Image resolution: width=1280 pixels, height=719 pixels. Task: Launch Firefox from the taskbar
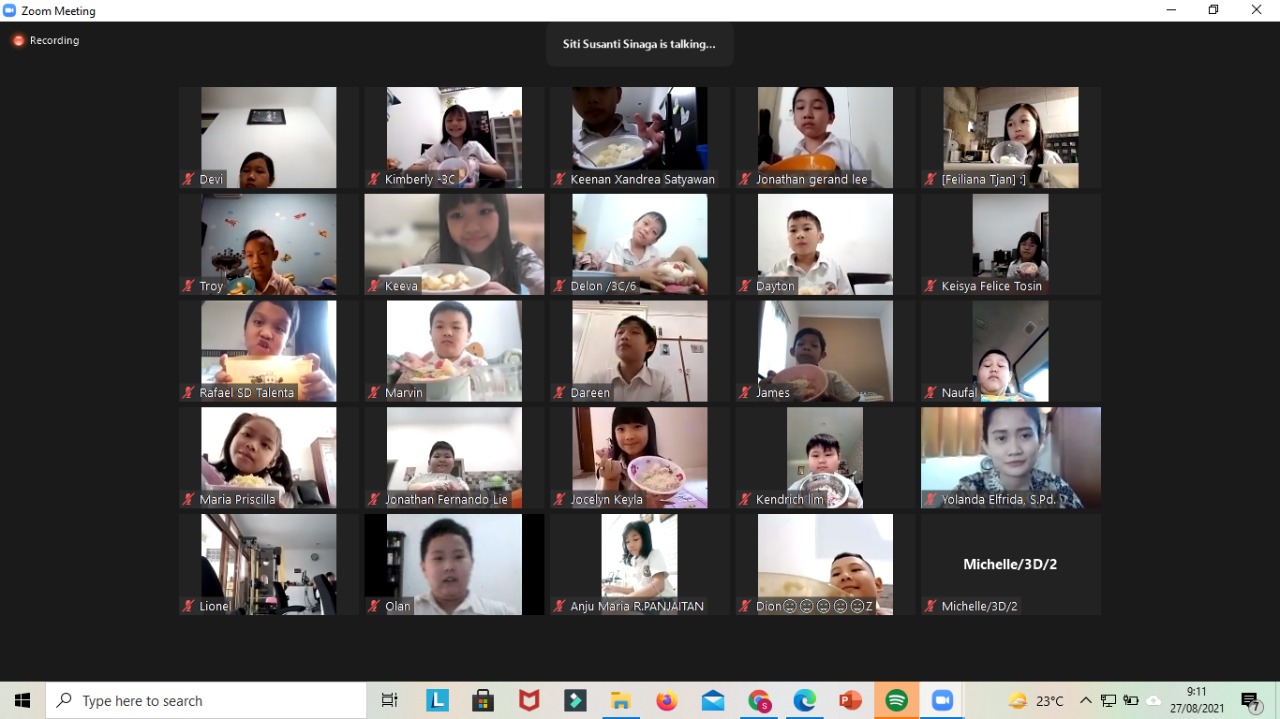point(667,701)
